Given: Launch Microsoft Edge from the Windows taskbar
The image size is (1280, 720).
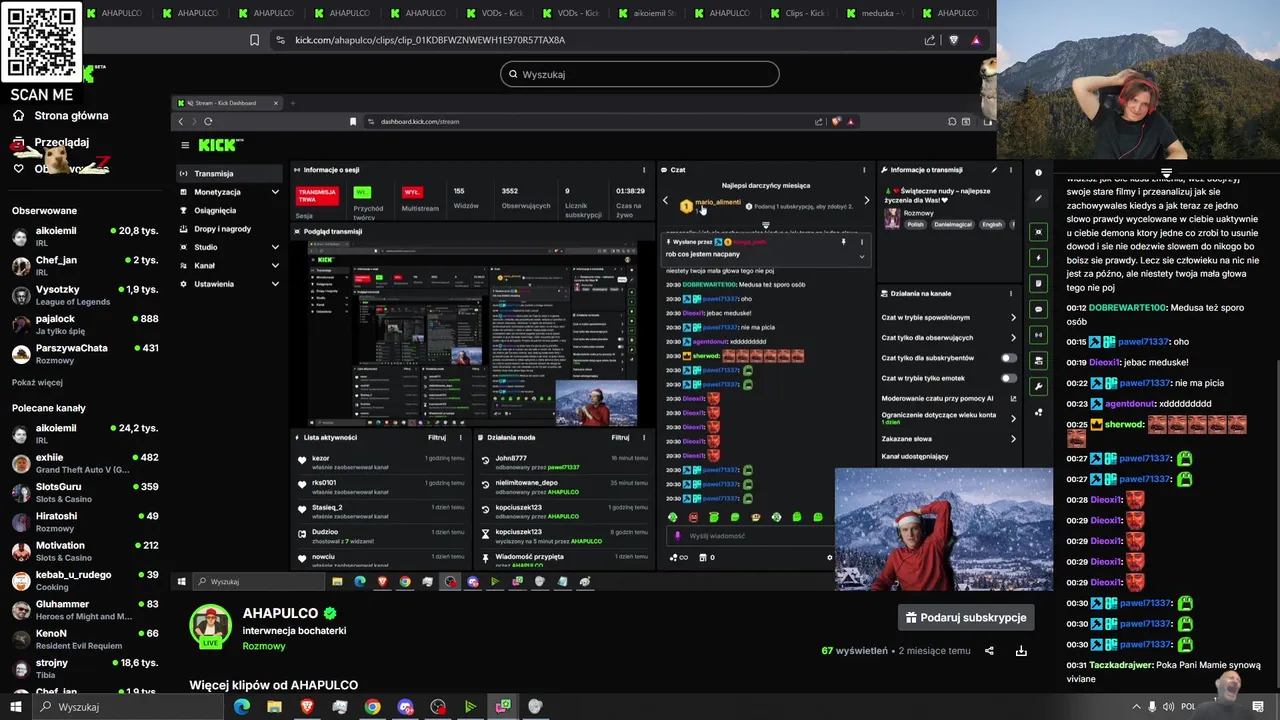Looking at the screenshot, I should pos(242,707).
